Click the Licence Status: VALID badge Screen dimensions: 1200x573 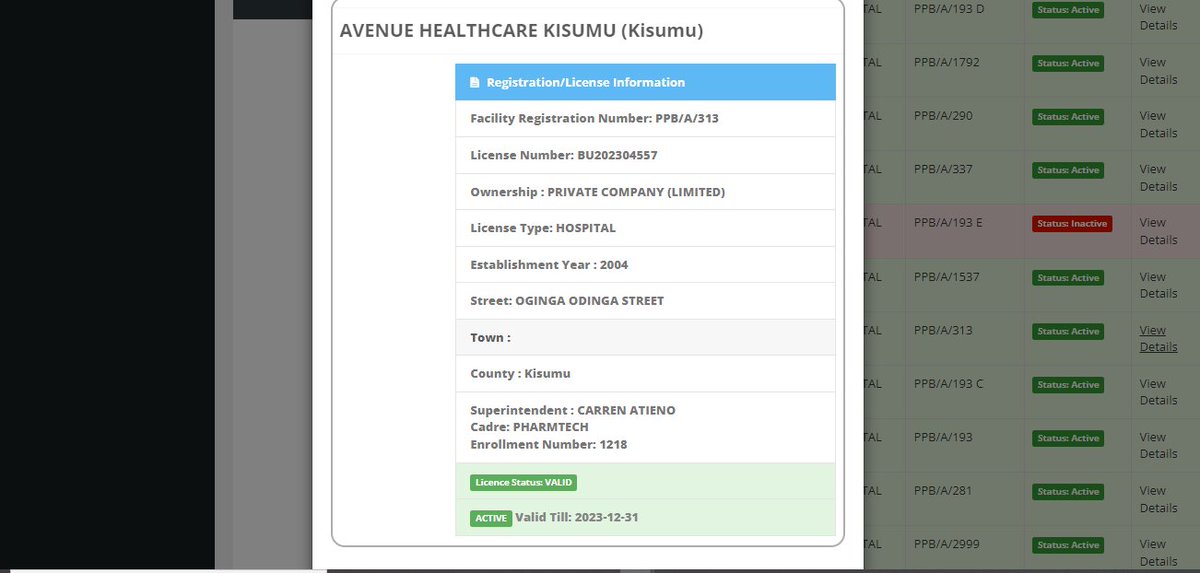pos(524,482)
